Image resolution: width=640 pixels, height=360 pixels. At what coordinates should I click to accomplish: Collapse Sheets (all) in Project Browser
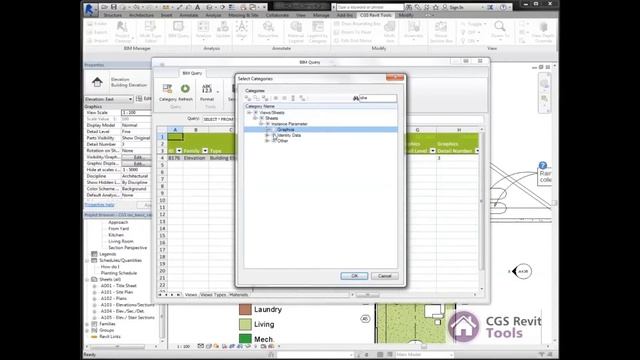[87, 280]
